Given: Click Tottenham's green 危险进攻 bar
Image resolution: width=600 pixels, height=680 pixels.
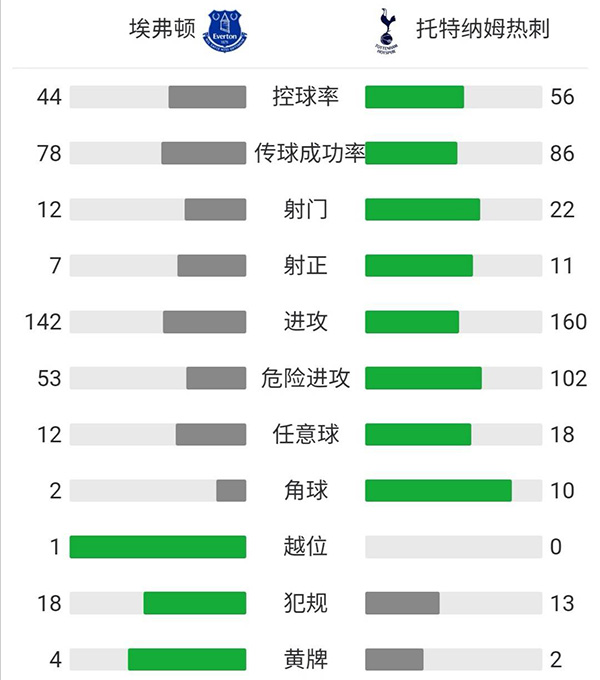Looking at the screenshot, I should point(423,378).
